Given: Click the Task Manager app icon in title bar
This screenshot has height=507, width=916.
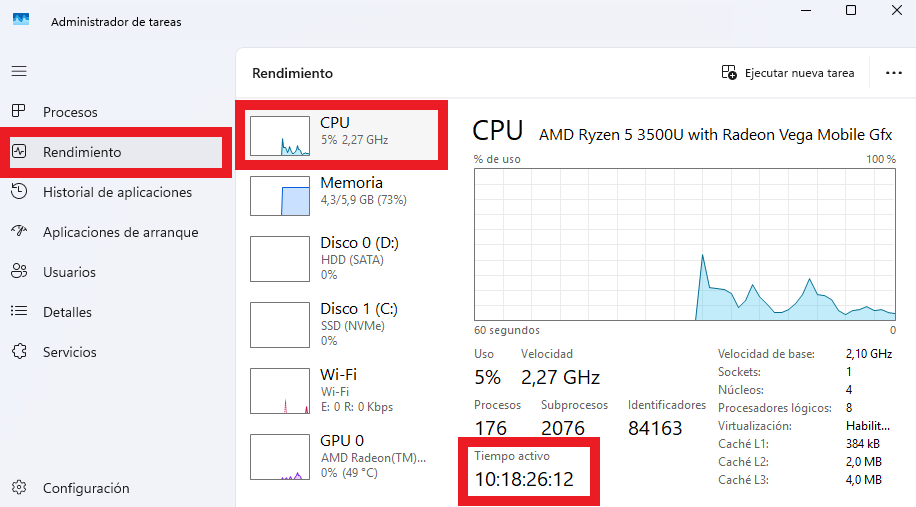Looking at the screenshot, I should pyautogui.click(x=21, y=20).
